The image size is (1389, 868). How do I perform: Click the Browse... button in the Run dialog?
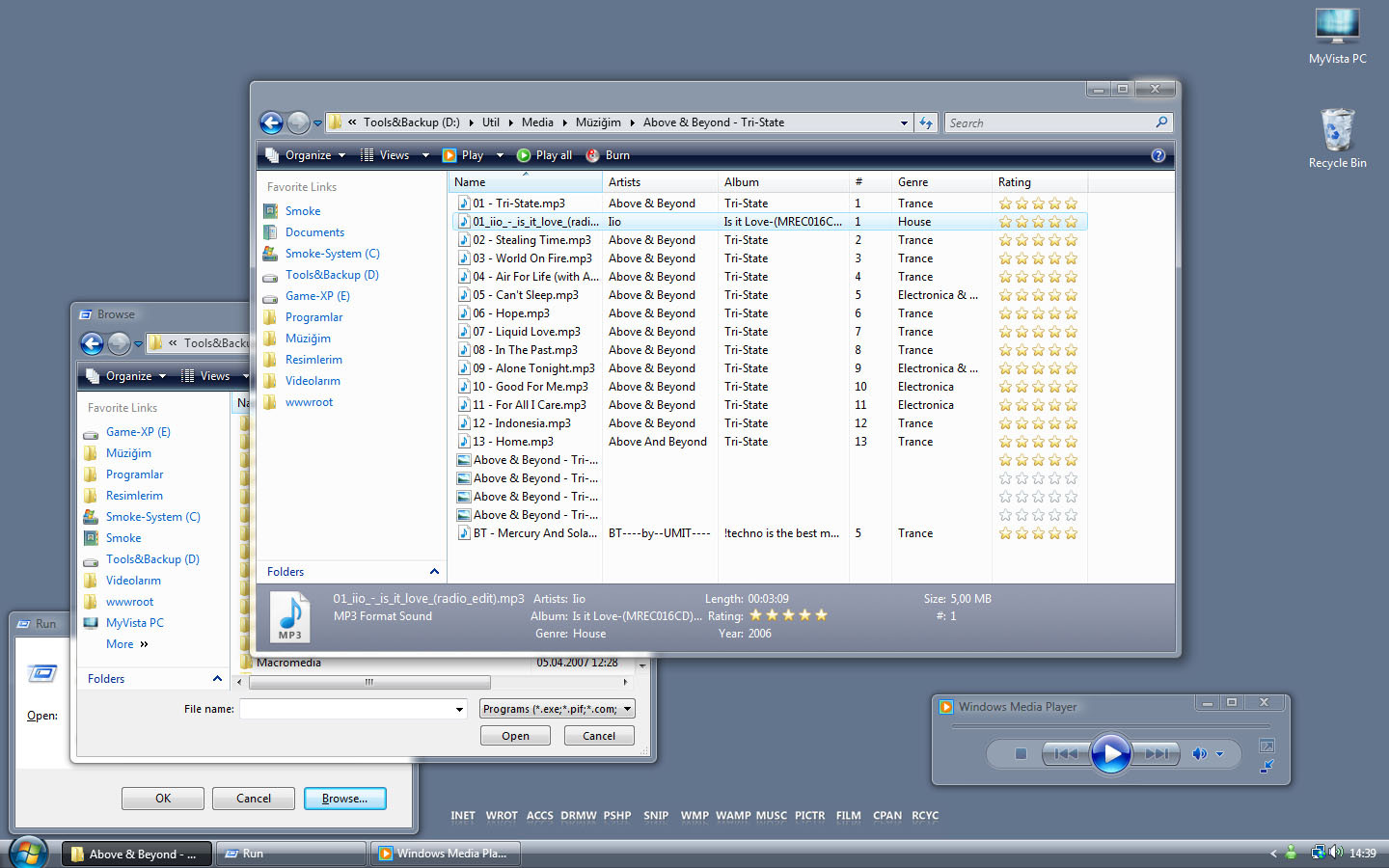click(x=344, y=799)
